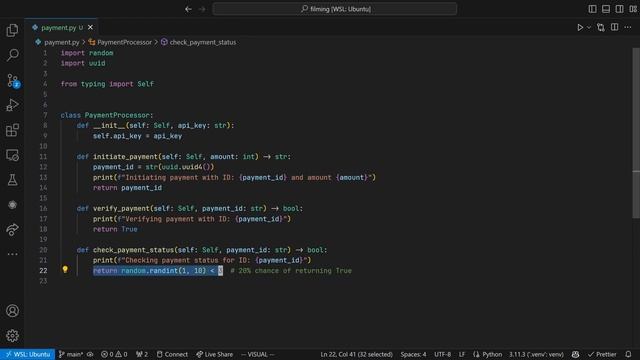This screenshot has width=640, height=360.
Task: Click 'from typing import Self' line
Action: tap(107, 84)
